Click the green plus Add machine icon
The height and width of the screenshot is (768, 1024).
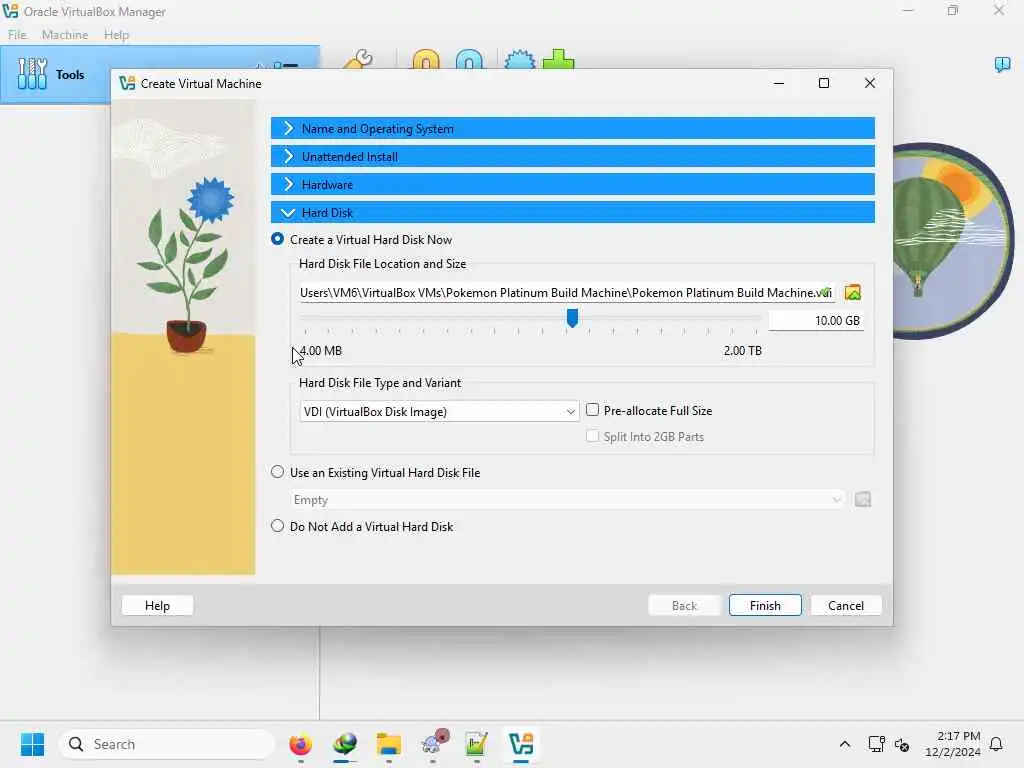pos(558,59)
